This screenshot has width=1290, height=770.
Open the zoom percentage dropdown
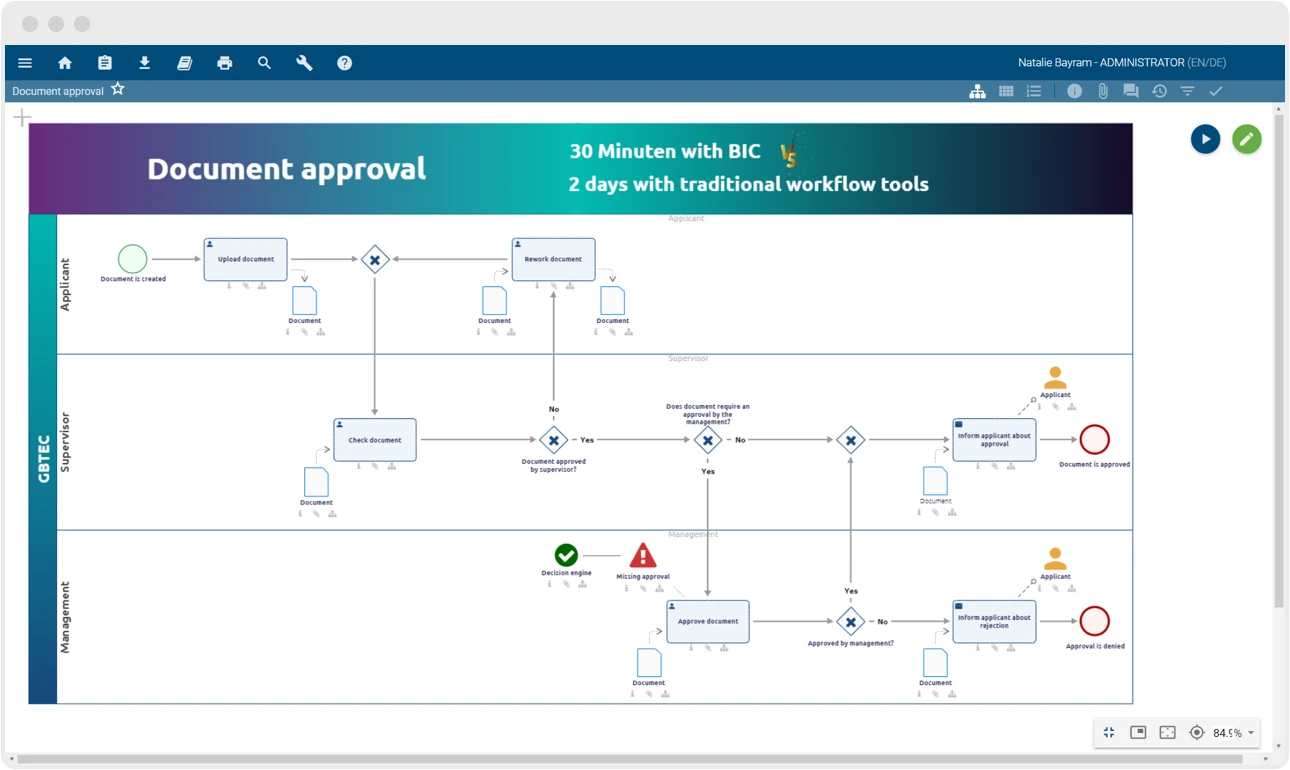(1250, 733)
